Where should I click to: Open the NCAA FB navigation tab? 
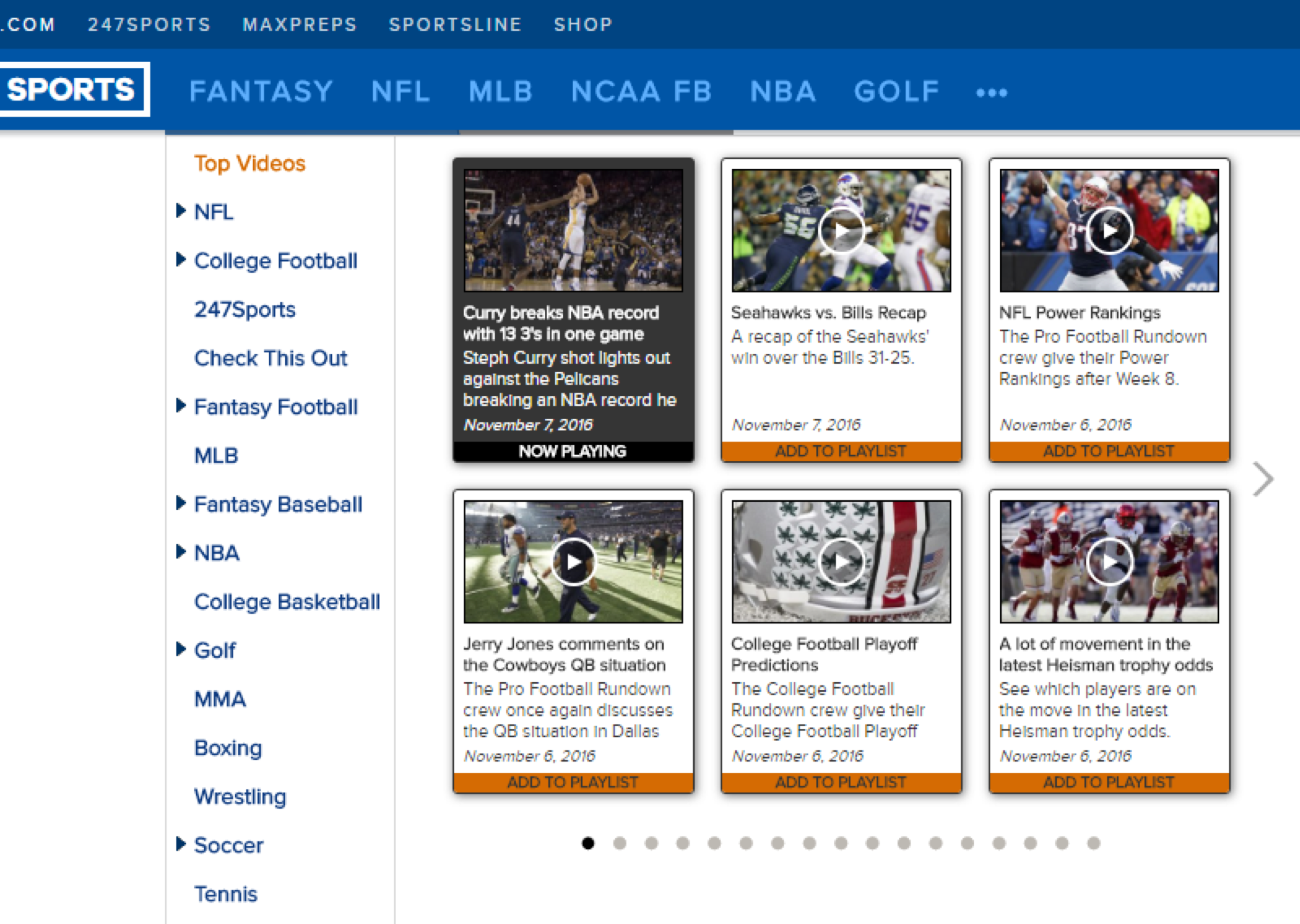coord(641,92)
